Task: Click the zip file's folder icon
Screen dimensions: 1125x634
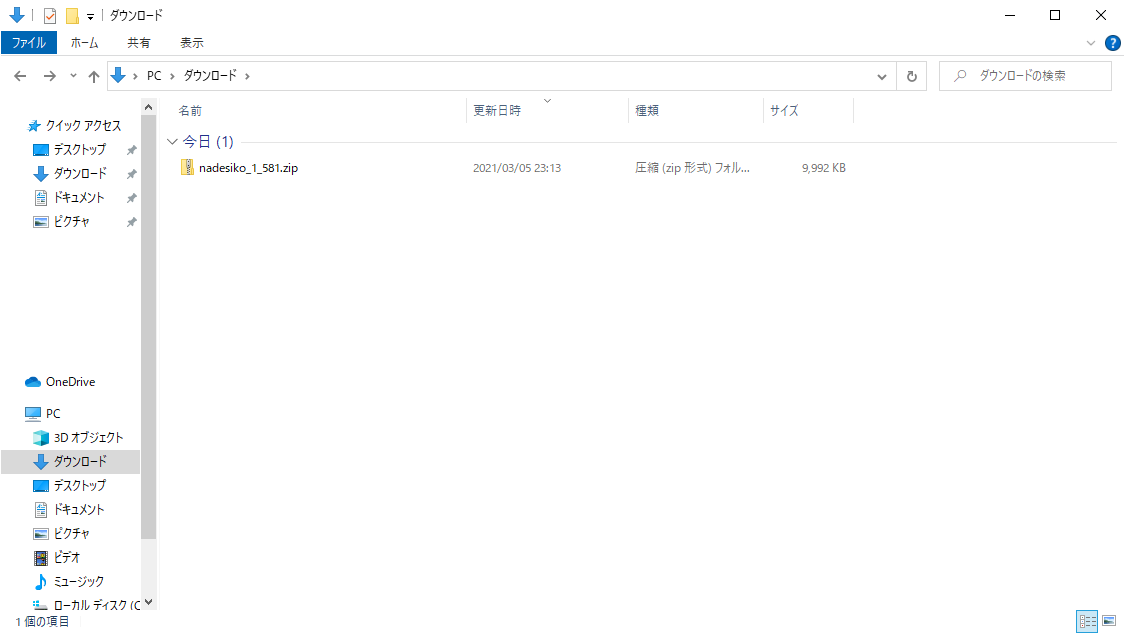Action: (187, 167)
